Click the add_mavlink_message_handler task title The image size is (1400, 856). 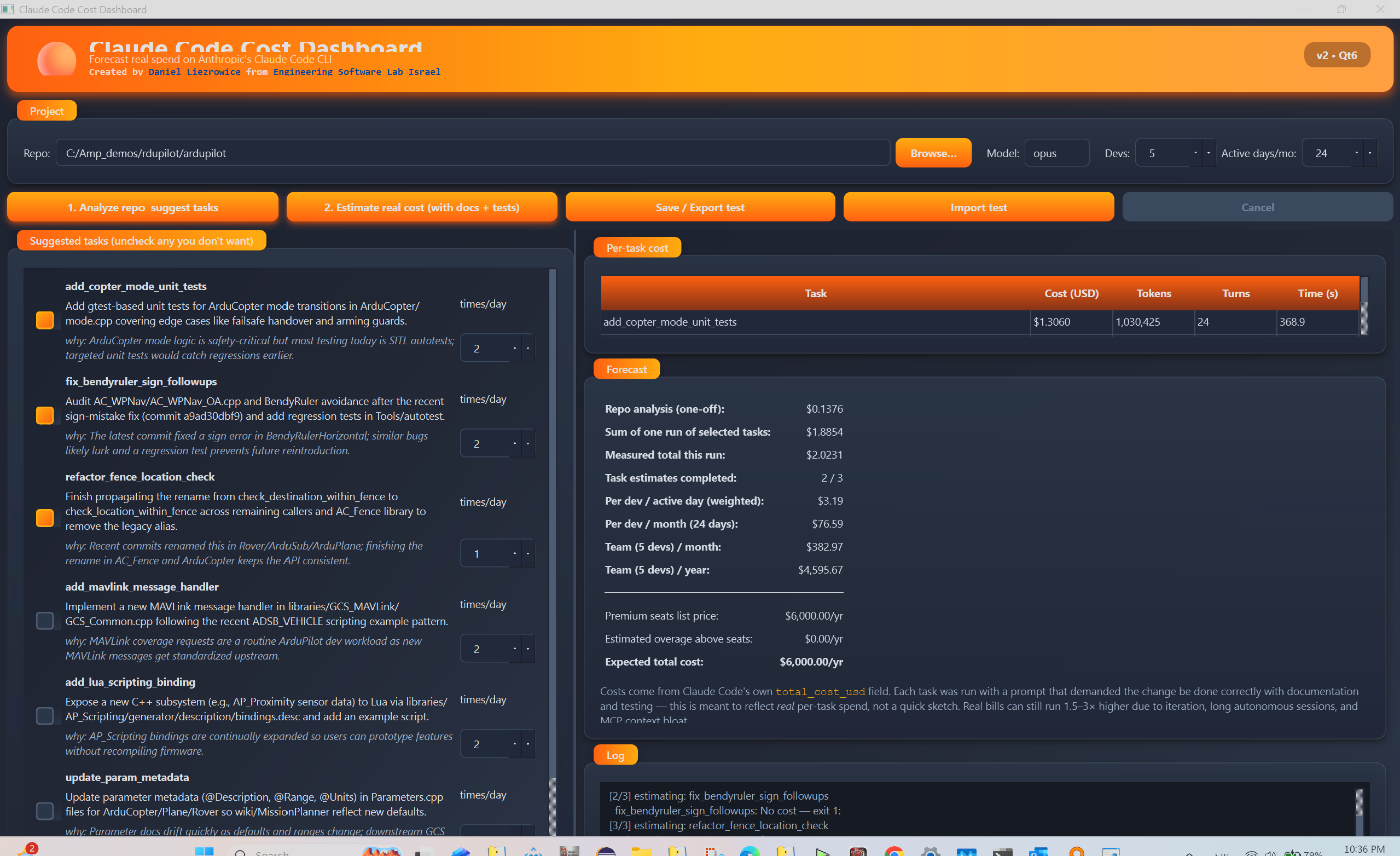pos(142,587)
